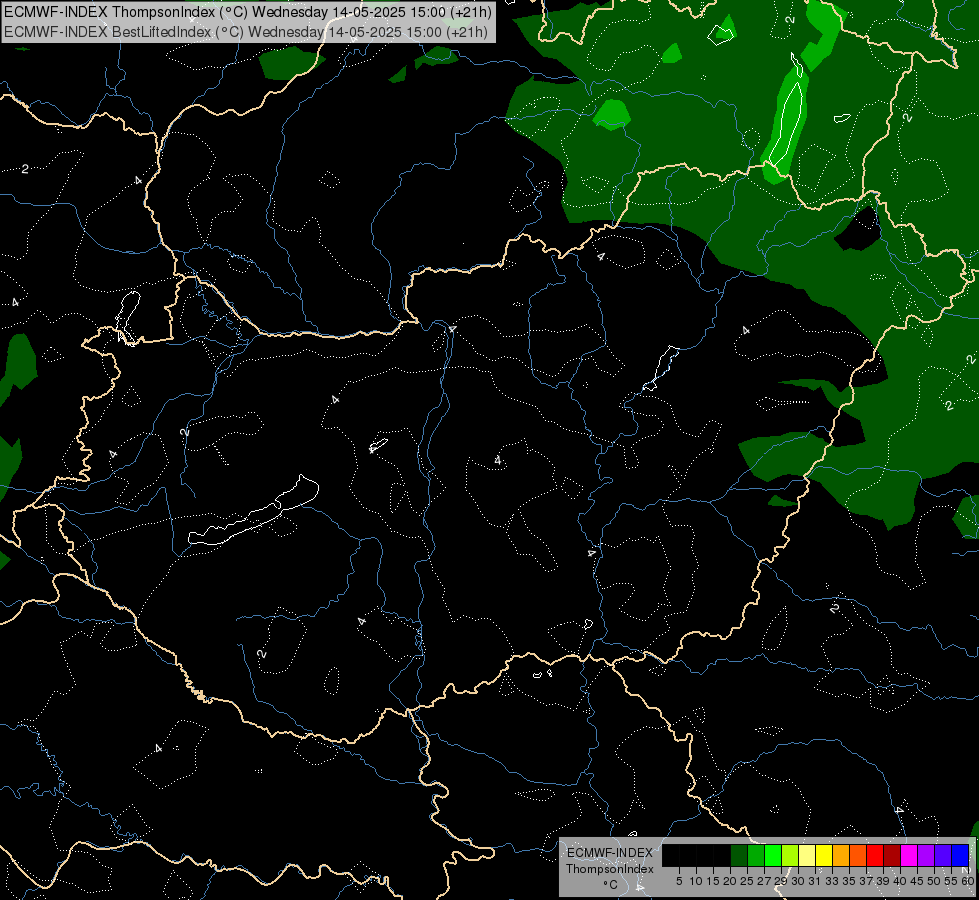Click the large elongated white lake outline
The height and width of the screenshot is (900, 979).
pos(254,510)
